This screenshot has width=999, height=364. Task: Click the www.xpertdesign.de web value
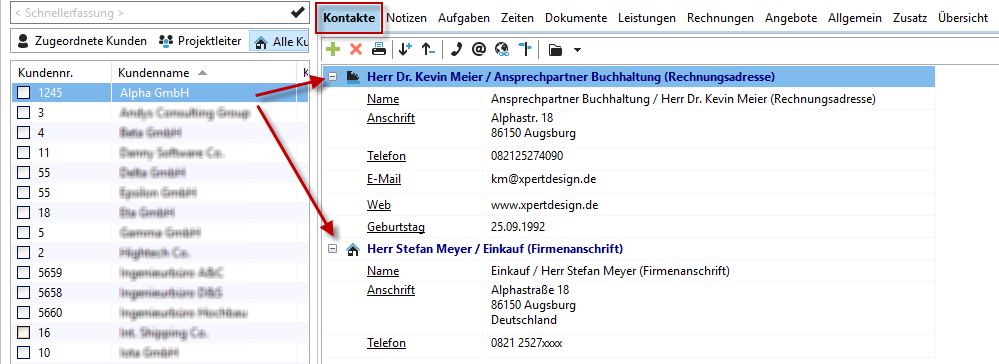545,205
